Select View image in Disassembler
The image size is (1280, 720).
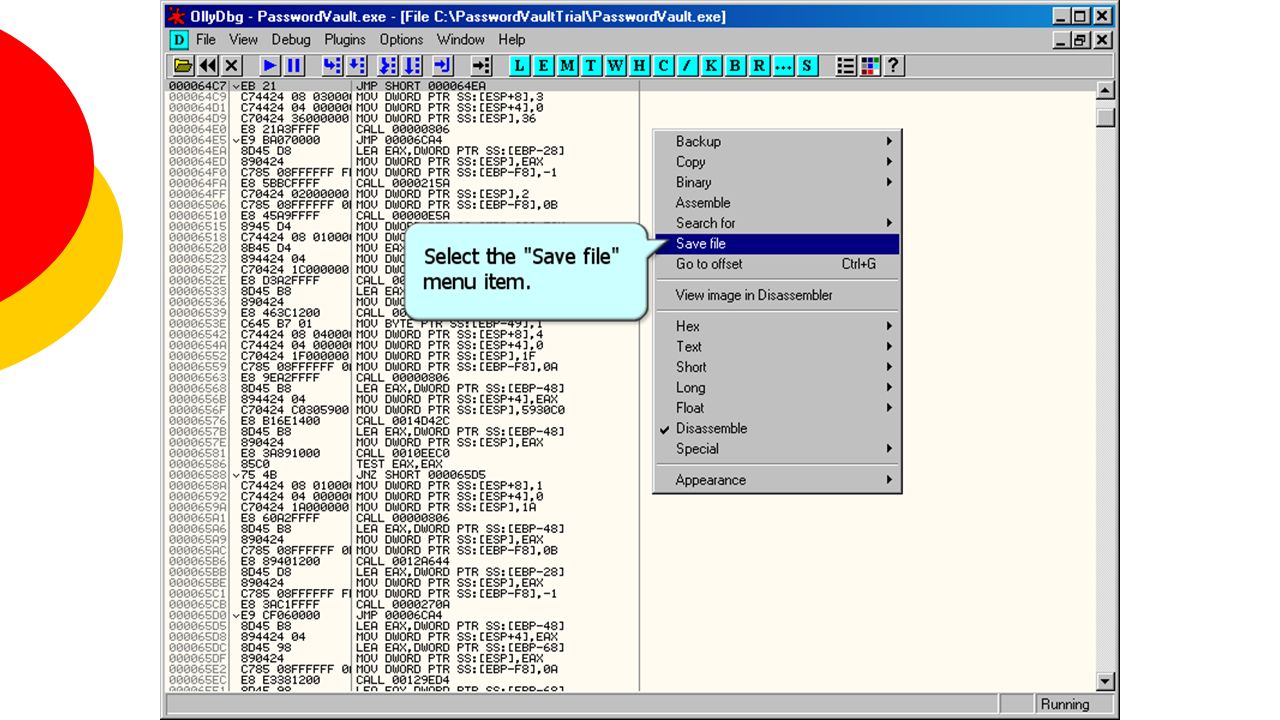[x=777, y=295]
